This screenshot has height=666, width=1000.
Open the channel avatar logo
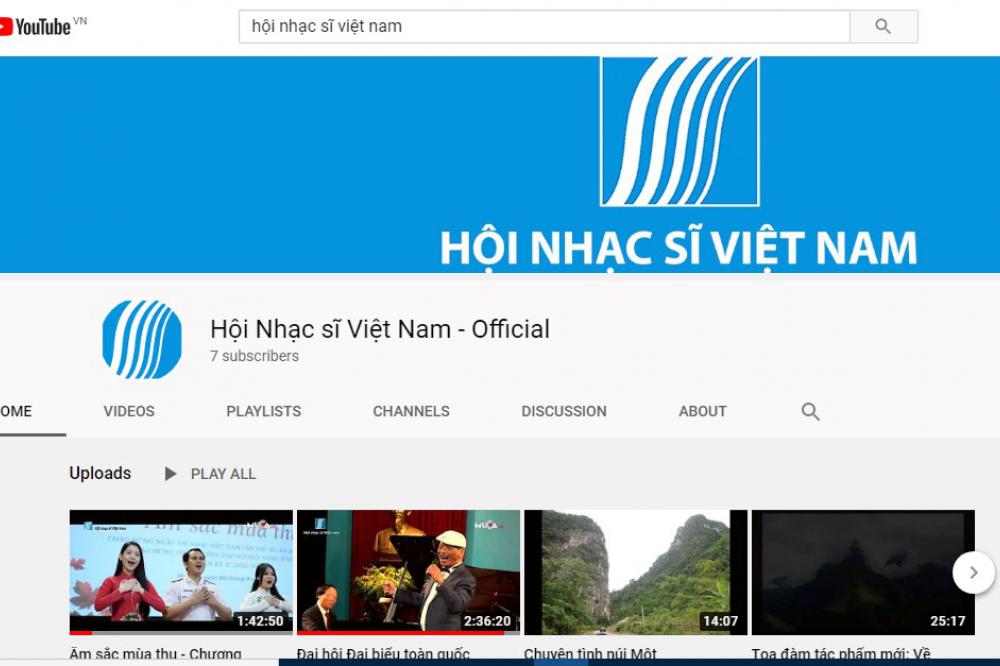(142, 339)
